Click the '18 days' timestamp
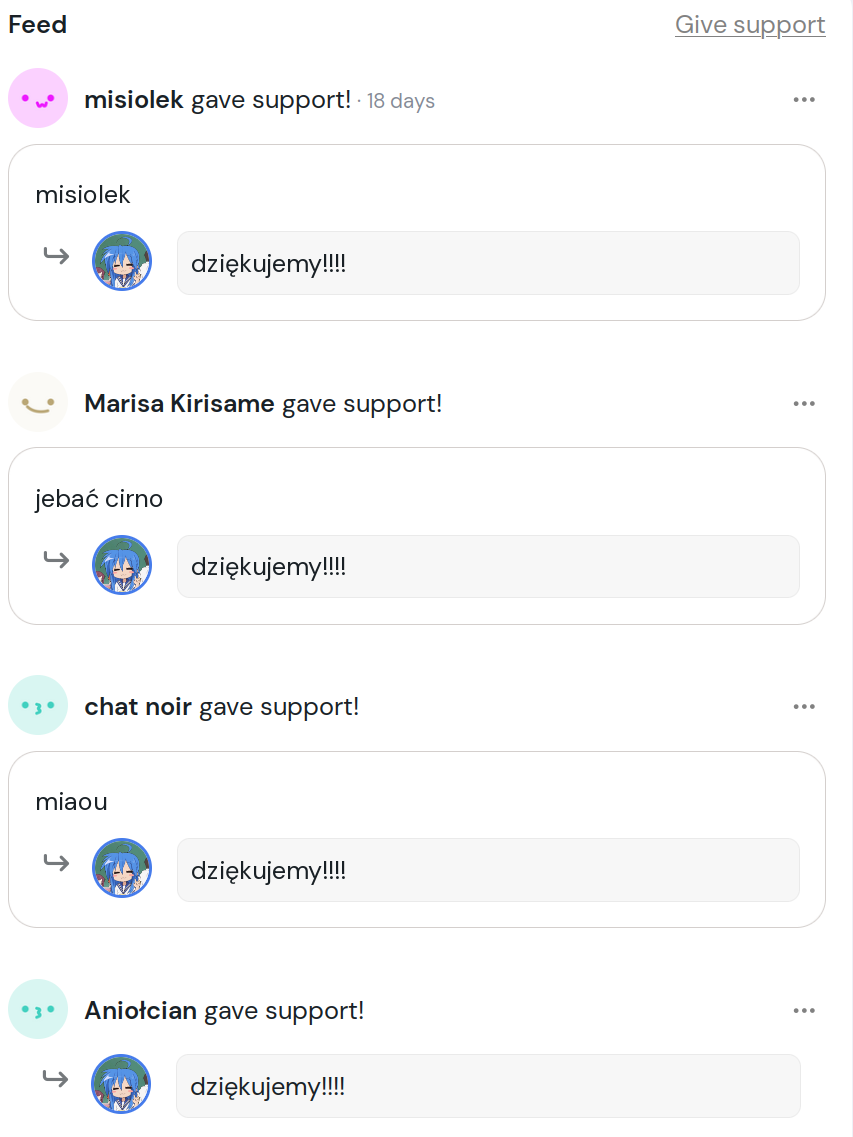853x1137 pixels. click(401, 101)
